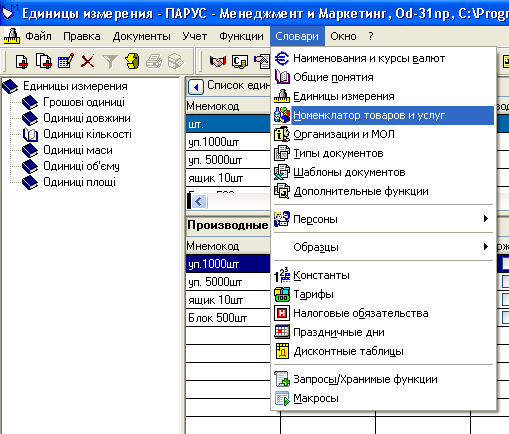Open Запросы/Хранимые функции entry
Viewport: 509px width, 434px height.
coord(383,379)
